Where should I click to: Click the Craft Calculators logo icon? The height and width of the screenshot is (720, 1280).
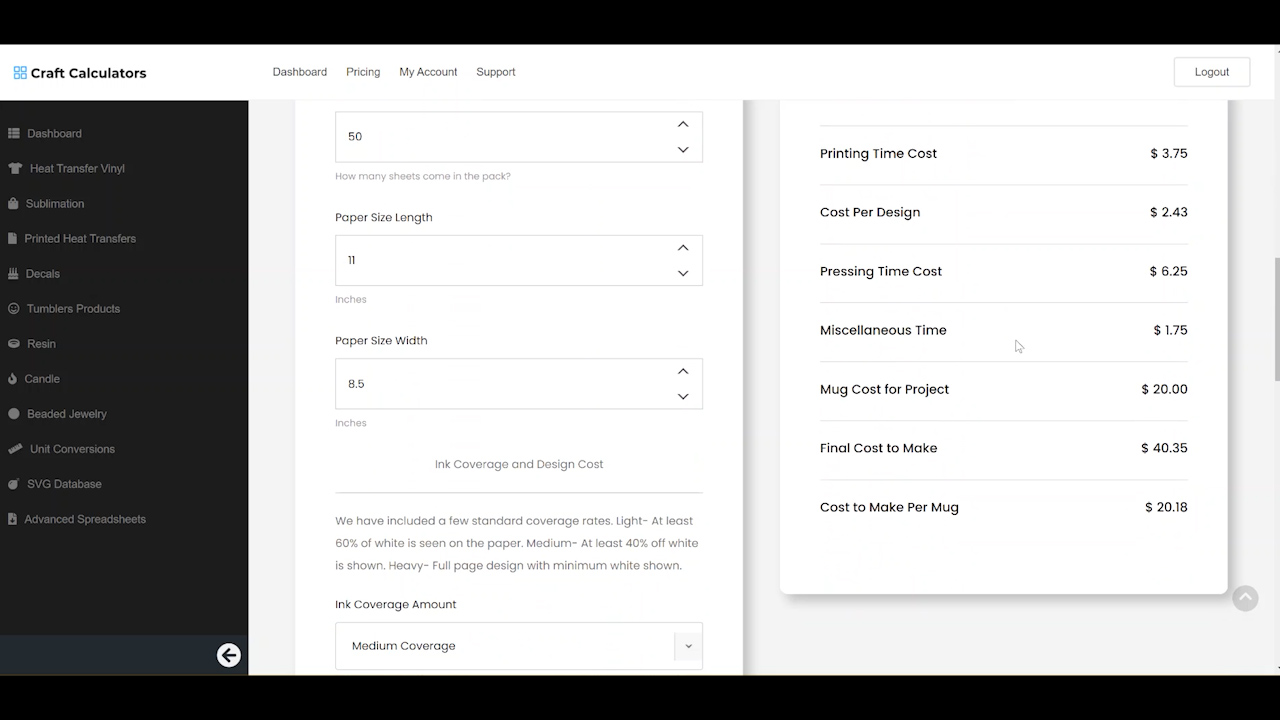pos(20,73)
